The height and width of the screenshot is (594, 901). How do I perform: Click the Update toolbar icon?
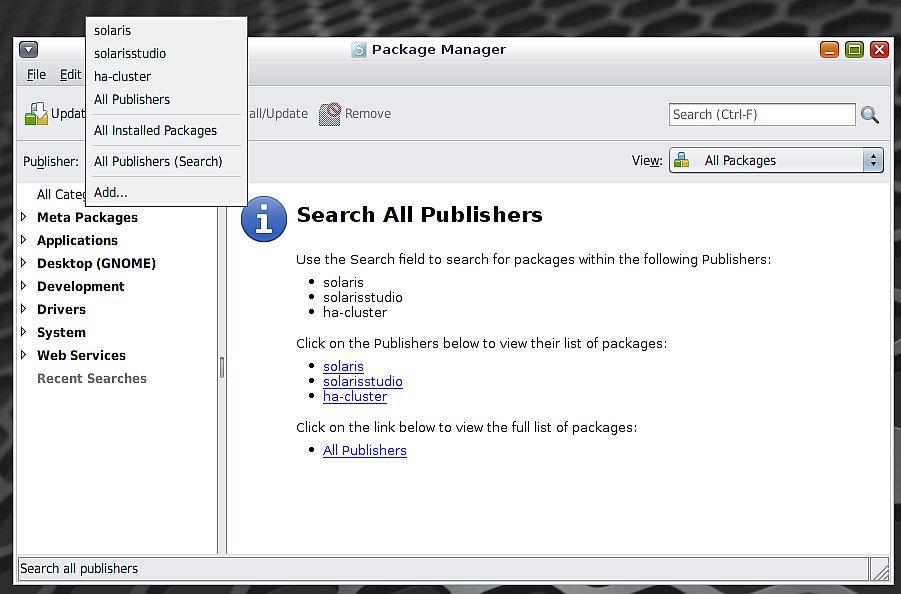[x=36, y=113]
